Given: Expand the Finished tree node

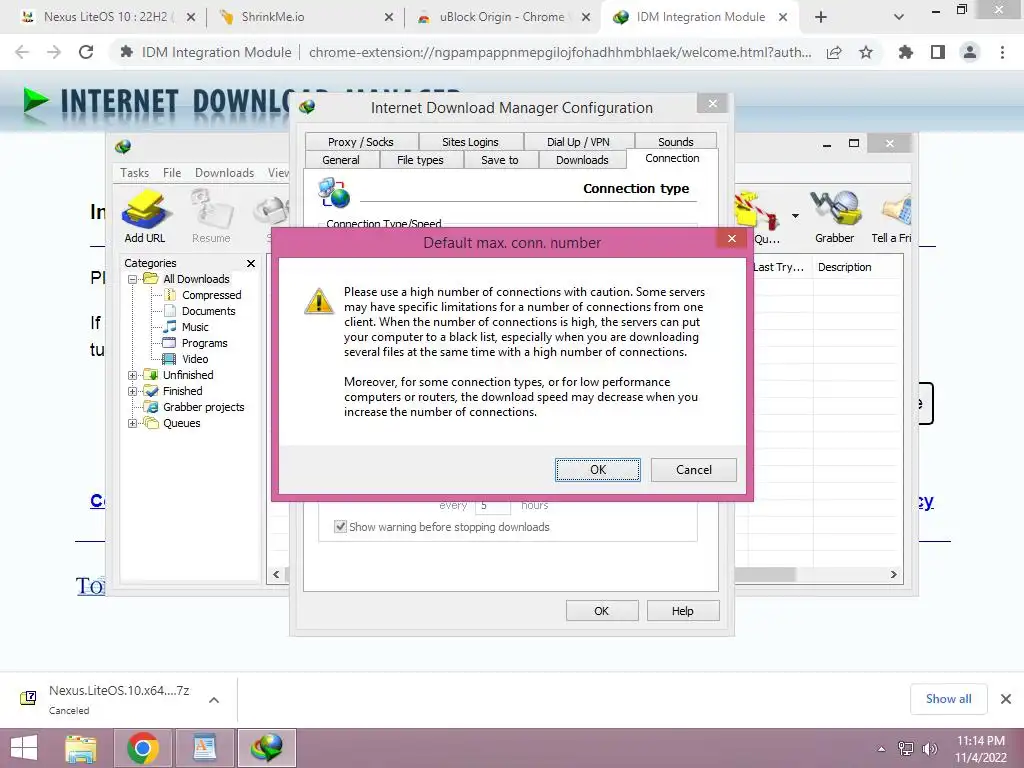Looking at the screenshot, I should tap(133, 391).
